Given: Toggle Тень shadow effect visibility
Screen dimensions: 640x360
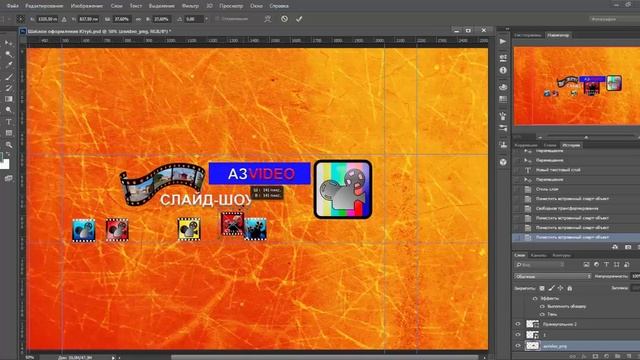Looking at the screenshot, I should 542,314.
